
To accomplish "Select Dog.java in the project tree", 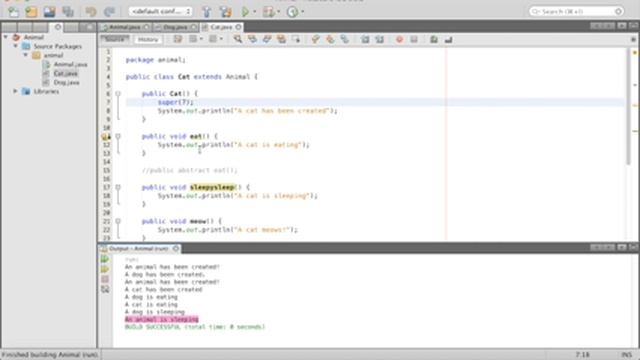I will [66, 82].
